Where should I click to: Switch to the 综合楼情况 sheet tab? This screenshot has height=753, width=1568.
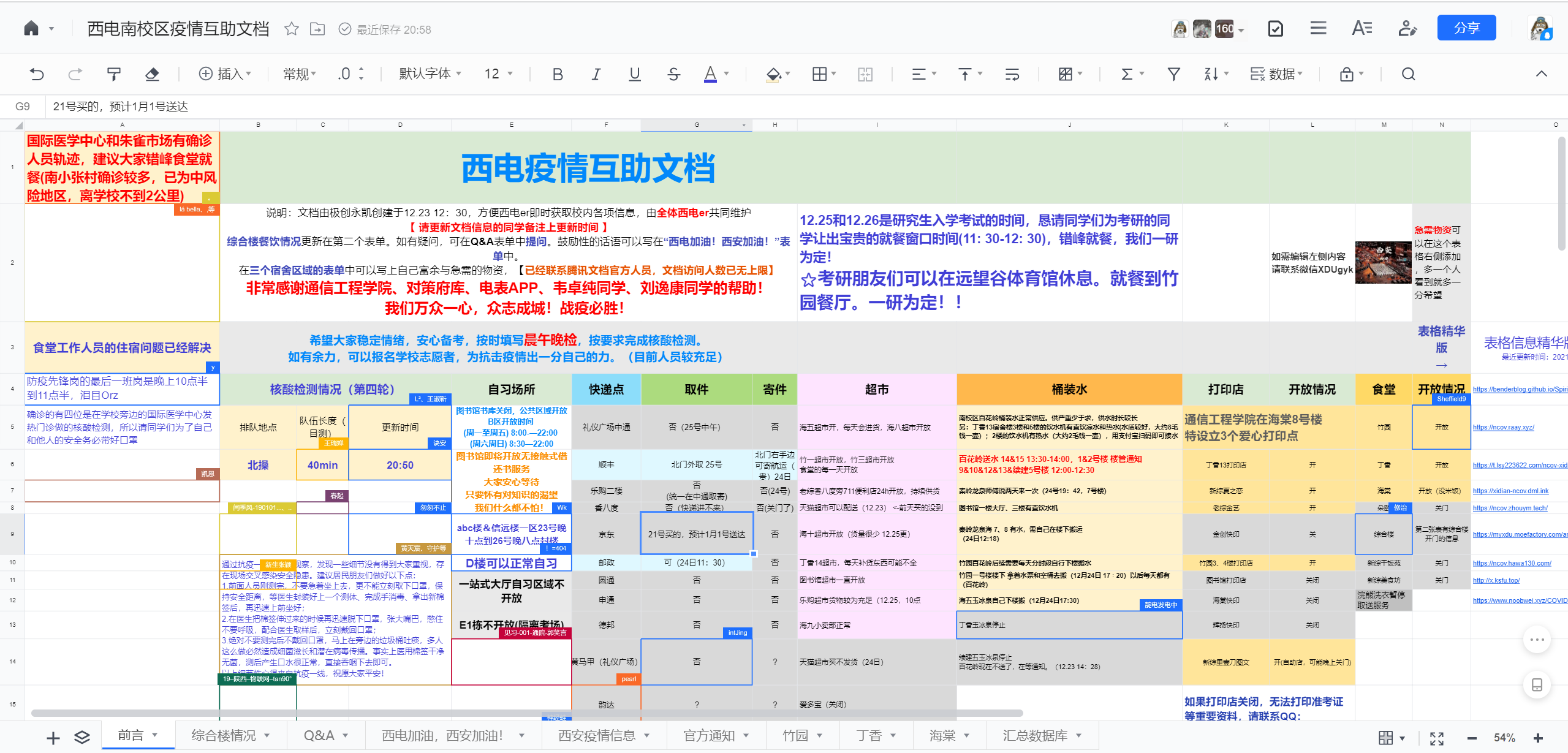tap(224, 735)
